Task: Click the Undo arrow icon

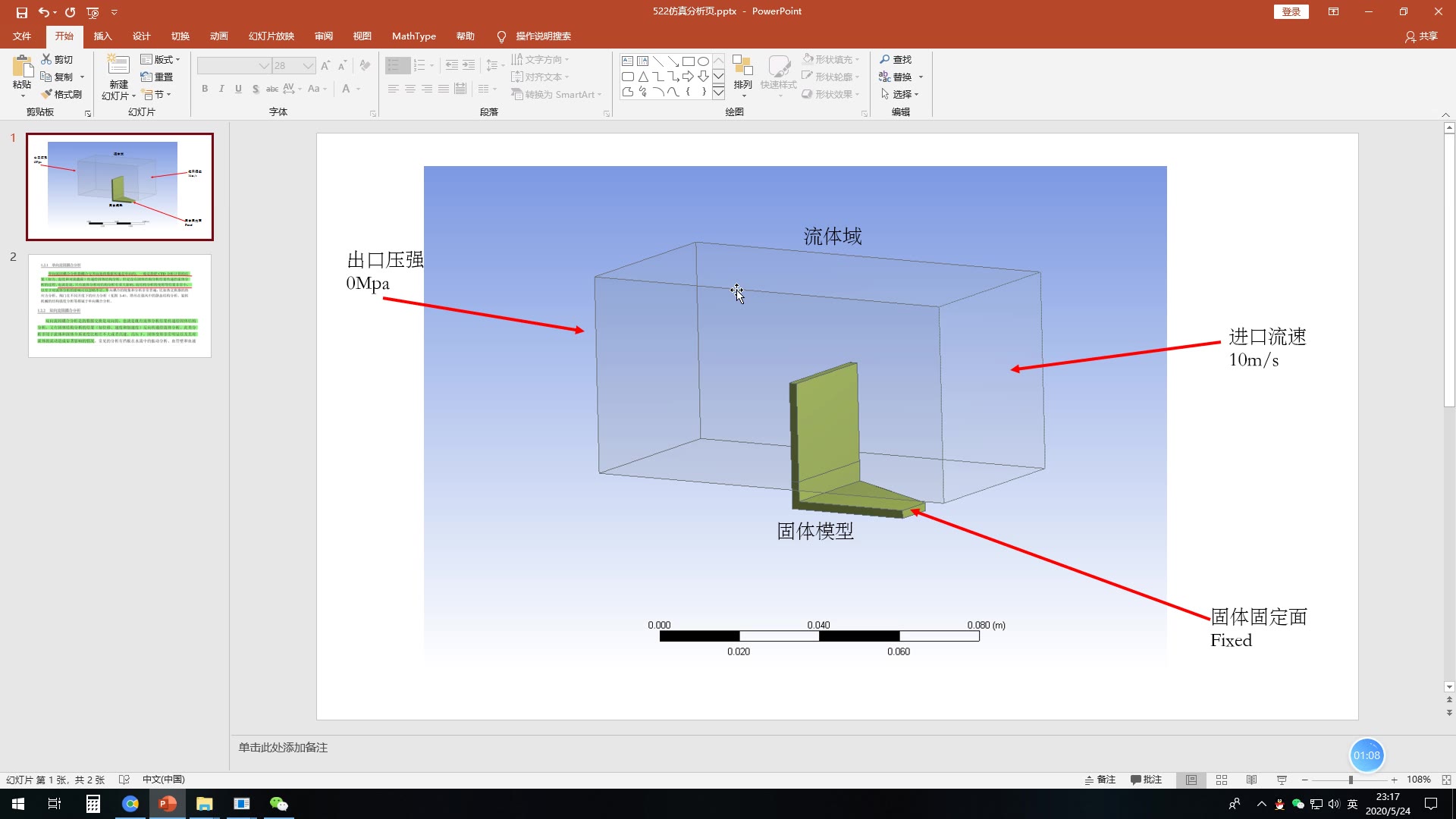Action: [x=44, y=12]
